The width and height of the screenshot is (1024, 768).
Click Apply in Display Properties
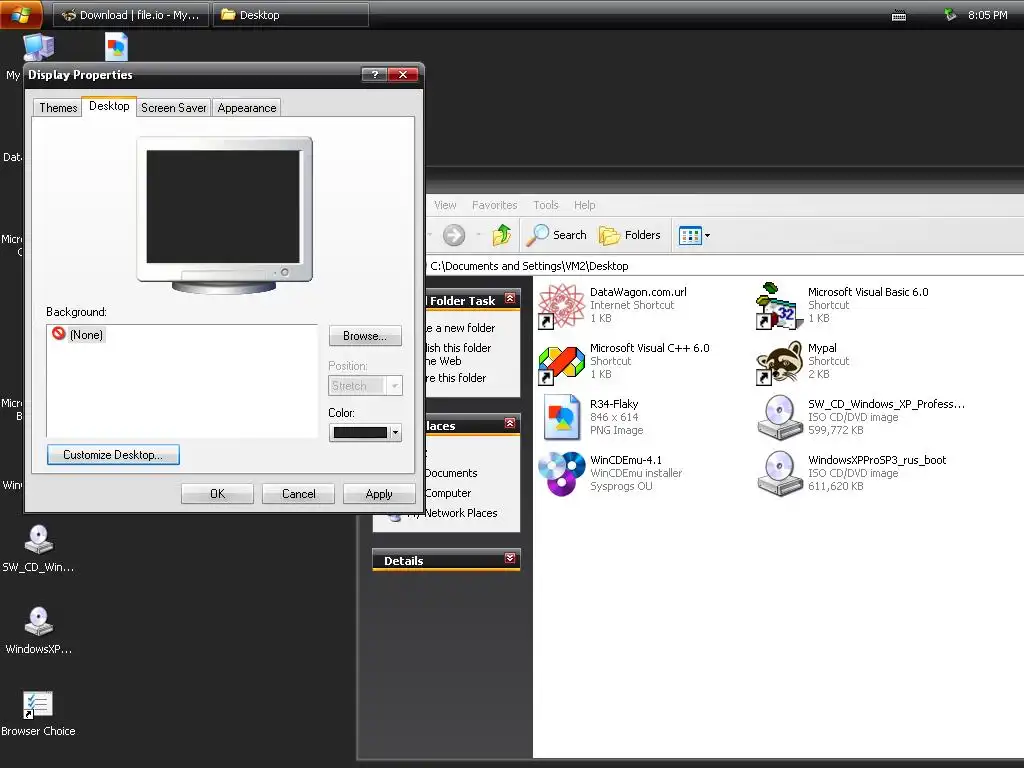(379, 494)
